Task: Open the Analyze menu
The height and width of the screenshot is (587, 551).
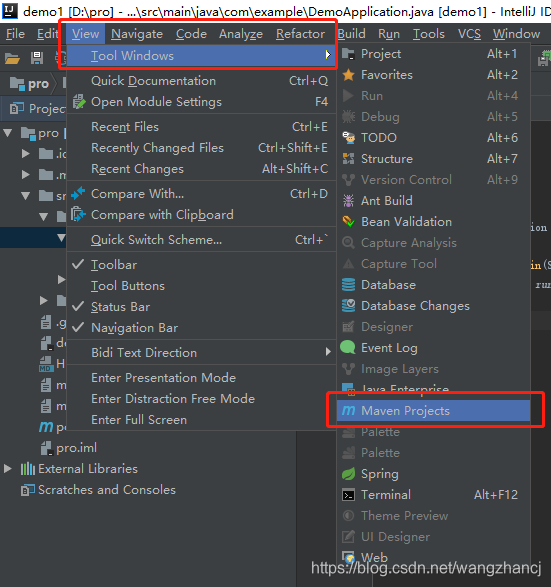Action: 241,34
